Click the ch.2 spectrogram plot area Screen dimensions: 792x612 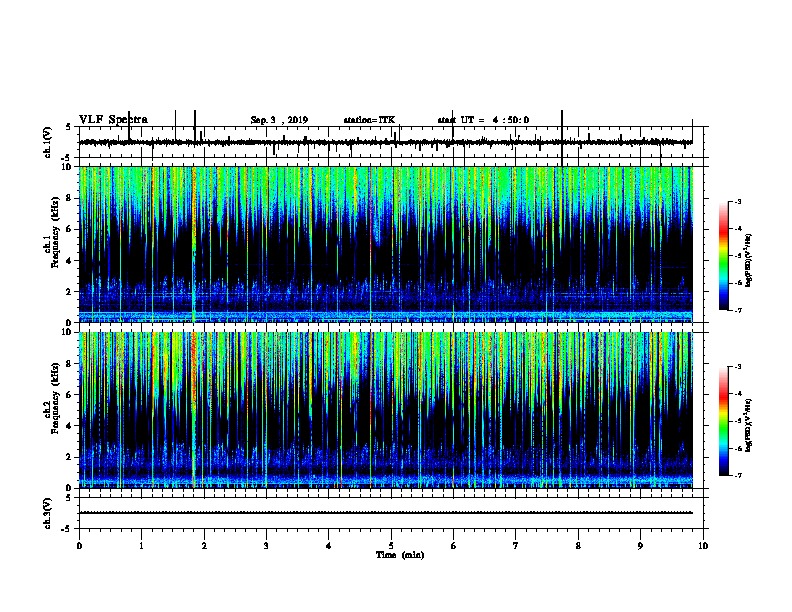pyautogui.click(x=386, y=410)
